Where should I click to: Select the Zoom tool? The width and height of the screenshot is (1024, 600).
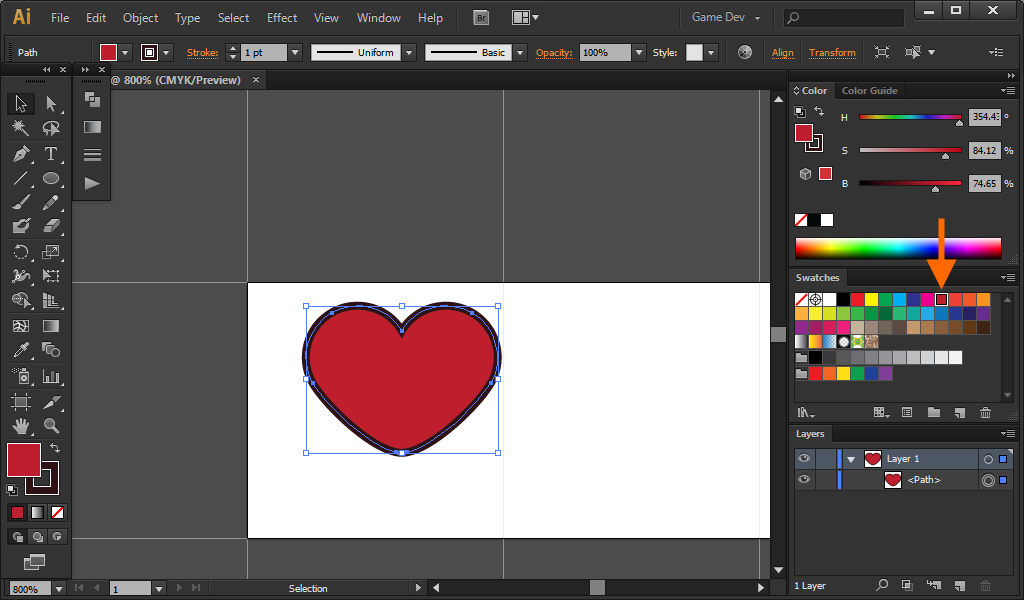pos(51,426)
